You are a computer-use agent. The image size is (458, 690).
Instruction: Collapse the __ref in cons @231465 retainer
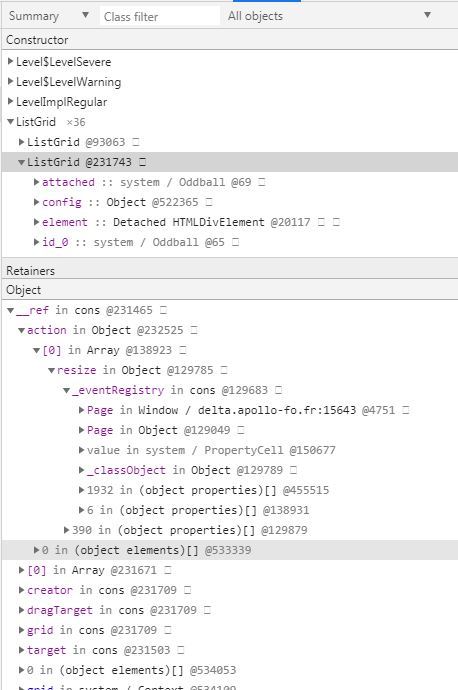pos(11,310)
